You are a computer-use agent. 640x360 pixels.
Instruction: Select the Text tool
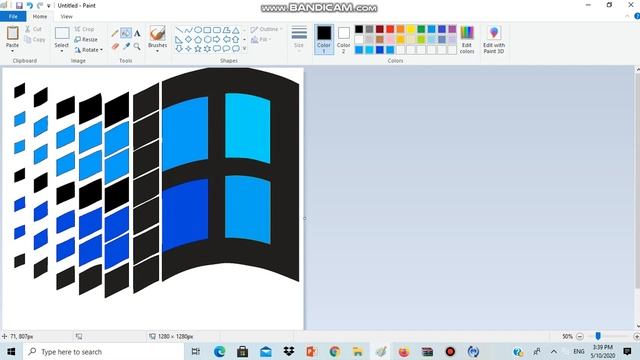tap(137, 33)
